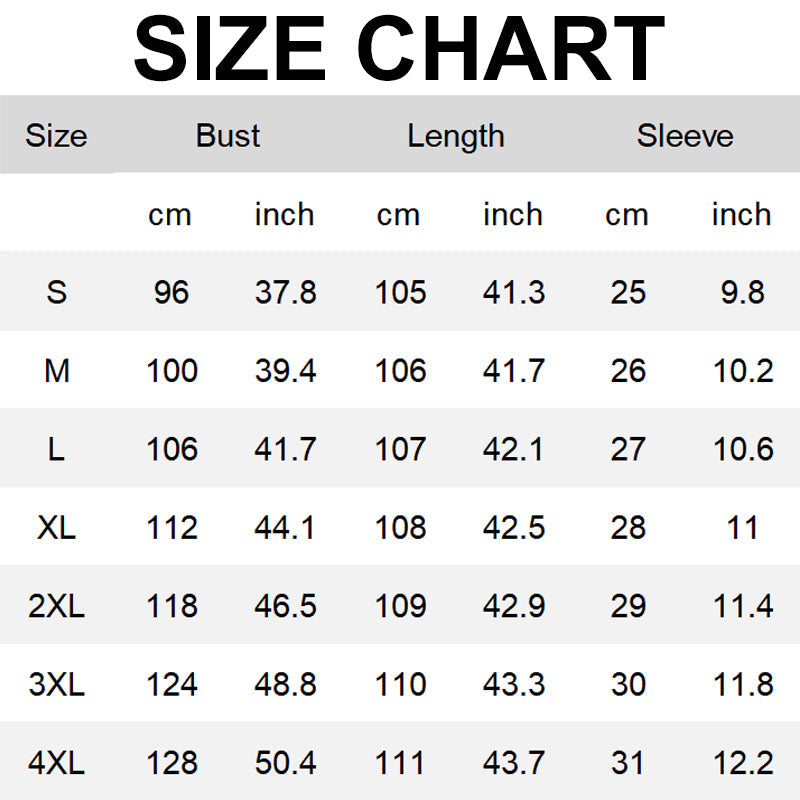800x800 pixels.
Task: Click the S size row label
Action: [x=57, y=292]
